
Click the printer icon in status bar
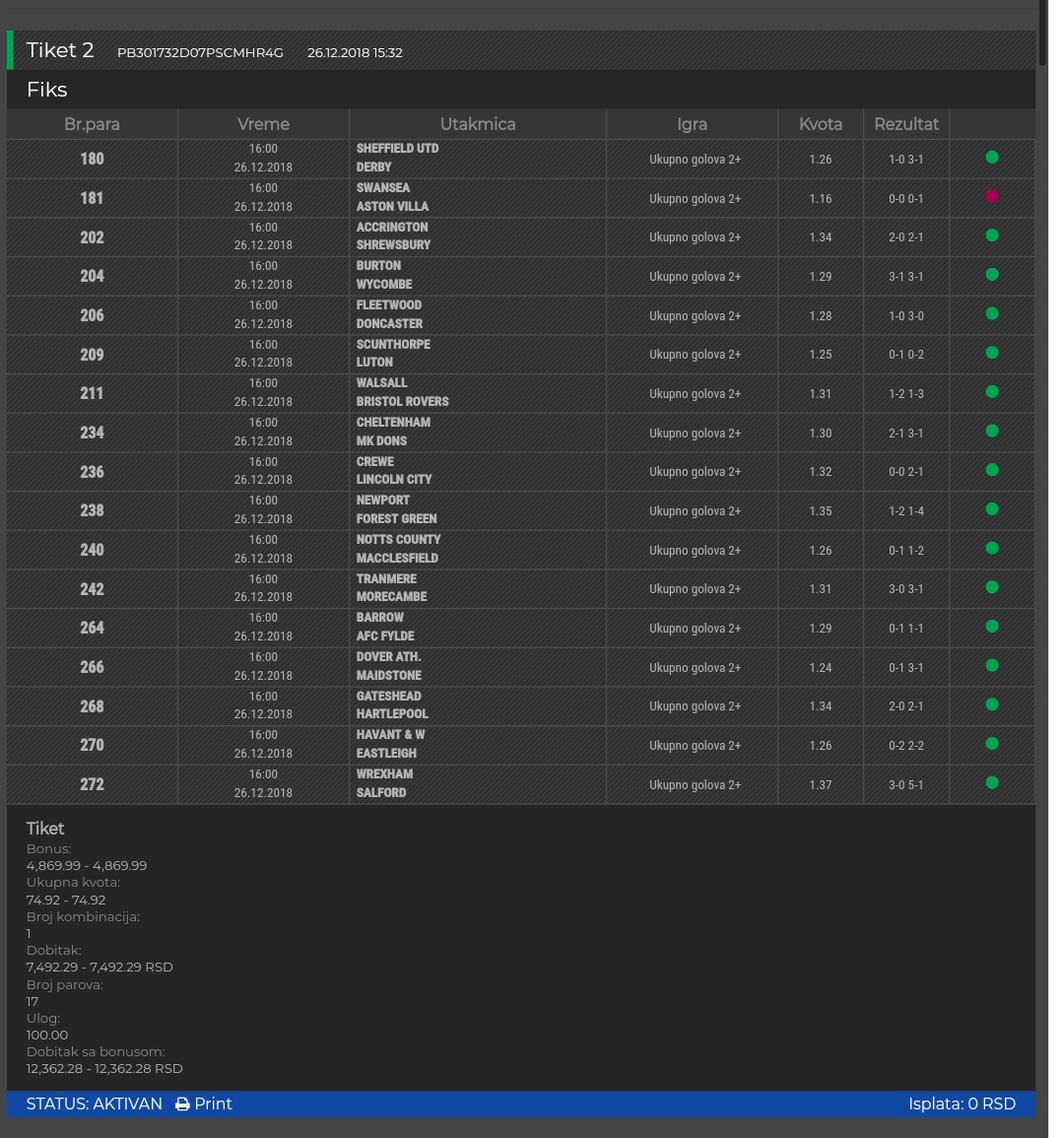pyautogui.click(x=182, y=1105)
